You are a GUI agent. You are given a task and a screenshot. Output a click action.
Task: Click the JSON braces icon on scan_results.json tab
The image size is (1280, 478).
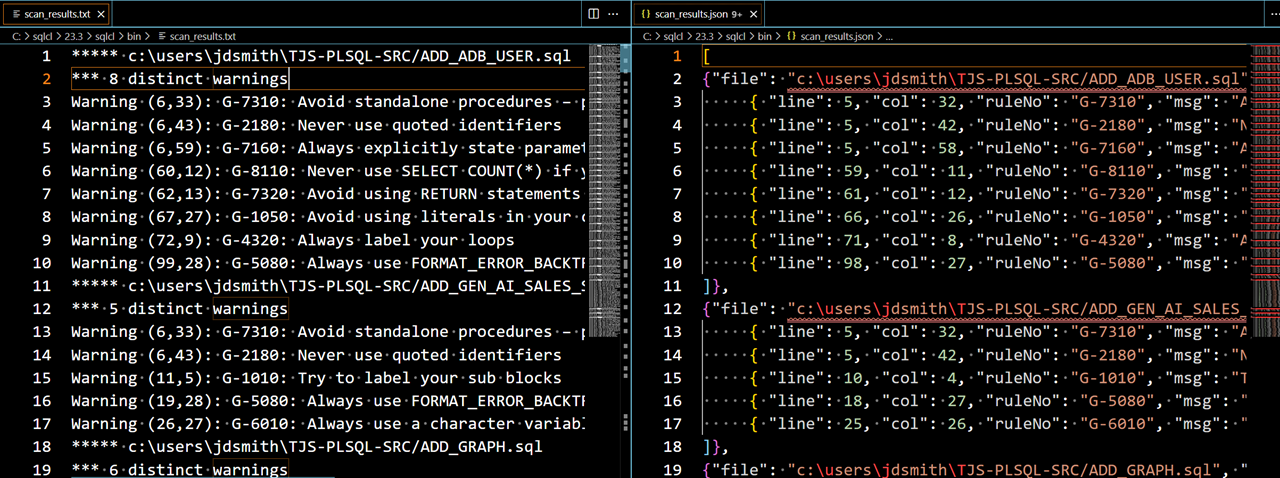(x=646, y=14)
